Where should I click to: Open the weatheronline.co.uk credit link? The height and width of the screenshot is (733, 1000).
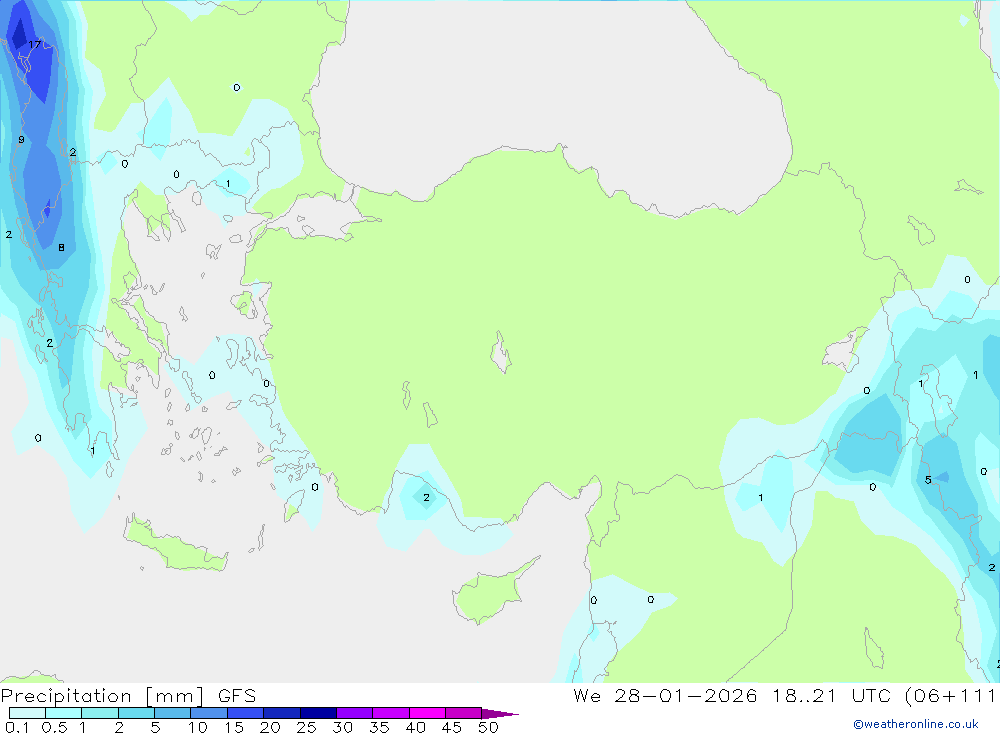coord(916,724)
